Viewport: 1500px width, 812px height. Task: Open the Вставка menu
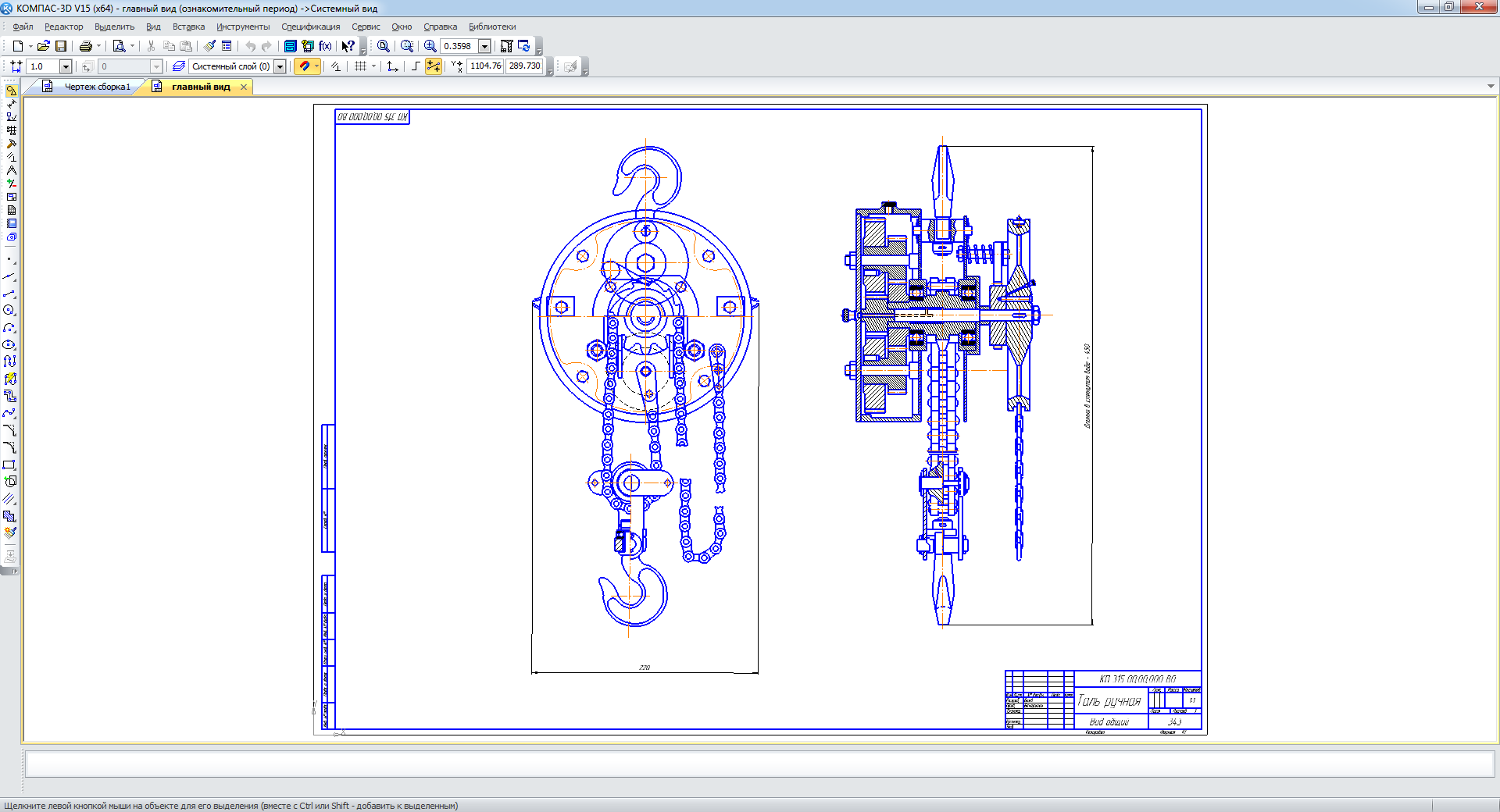[188, 27]
